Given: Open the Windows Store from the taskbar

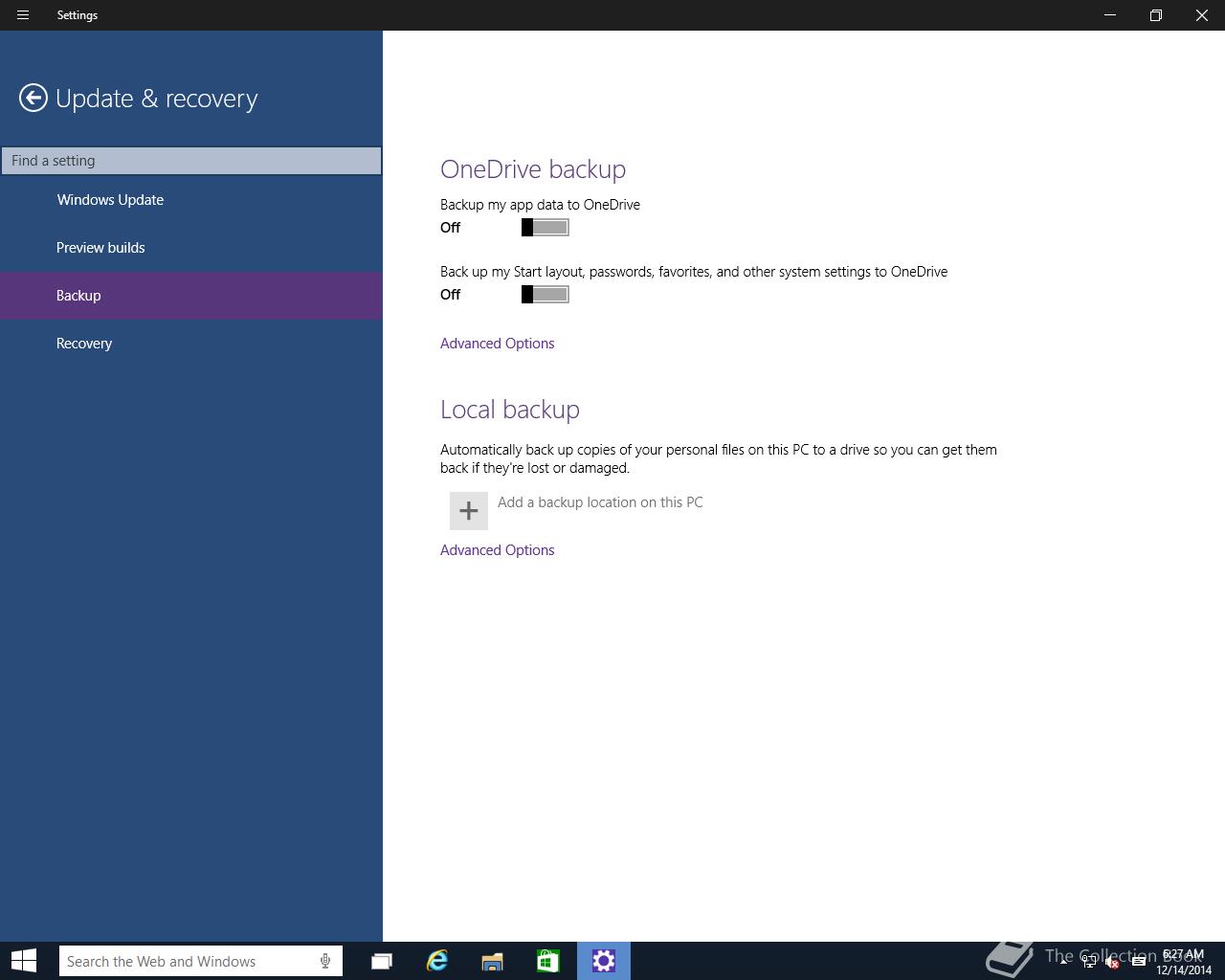Looking at the screenshot, I should [x=547, y=961].
